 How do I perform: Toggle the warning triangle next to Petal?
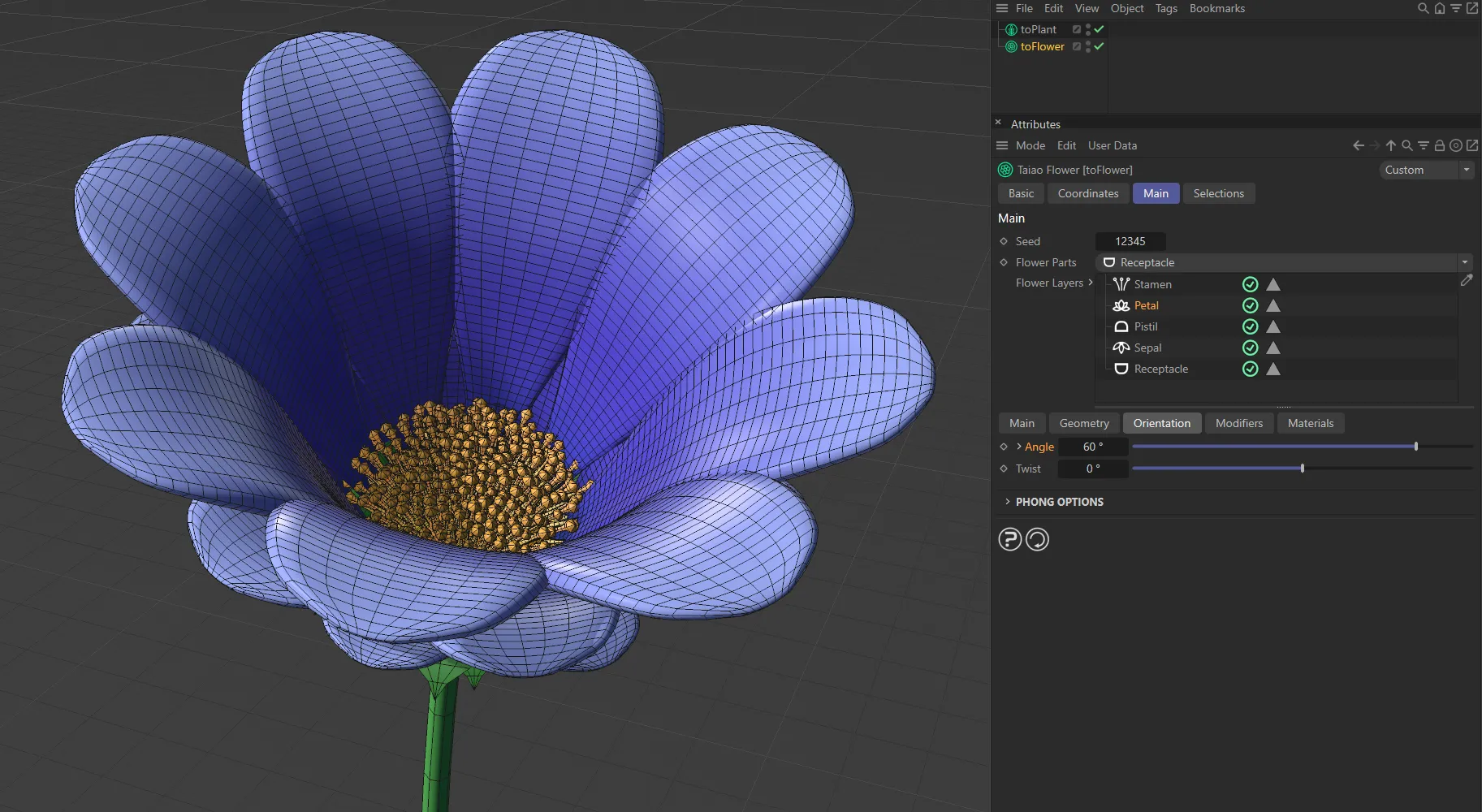pyautogui.click(x=1272, y=305)
